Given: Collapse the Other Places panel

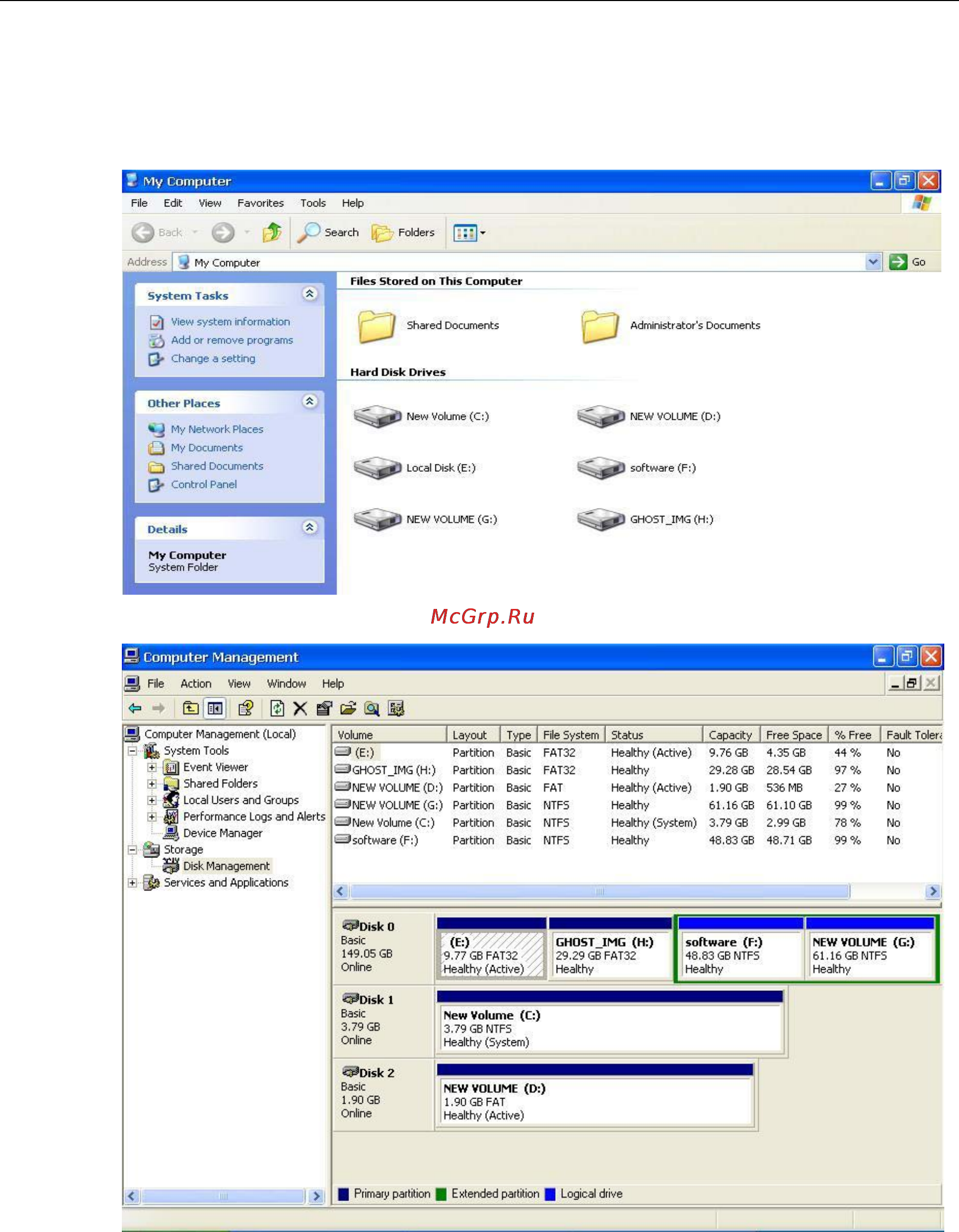Looking at the screenshot, I should coord(309,401).
